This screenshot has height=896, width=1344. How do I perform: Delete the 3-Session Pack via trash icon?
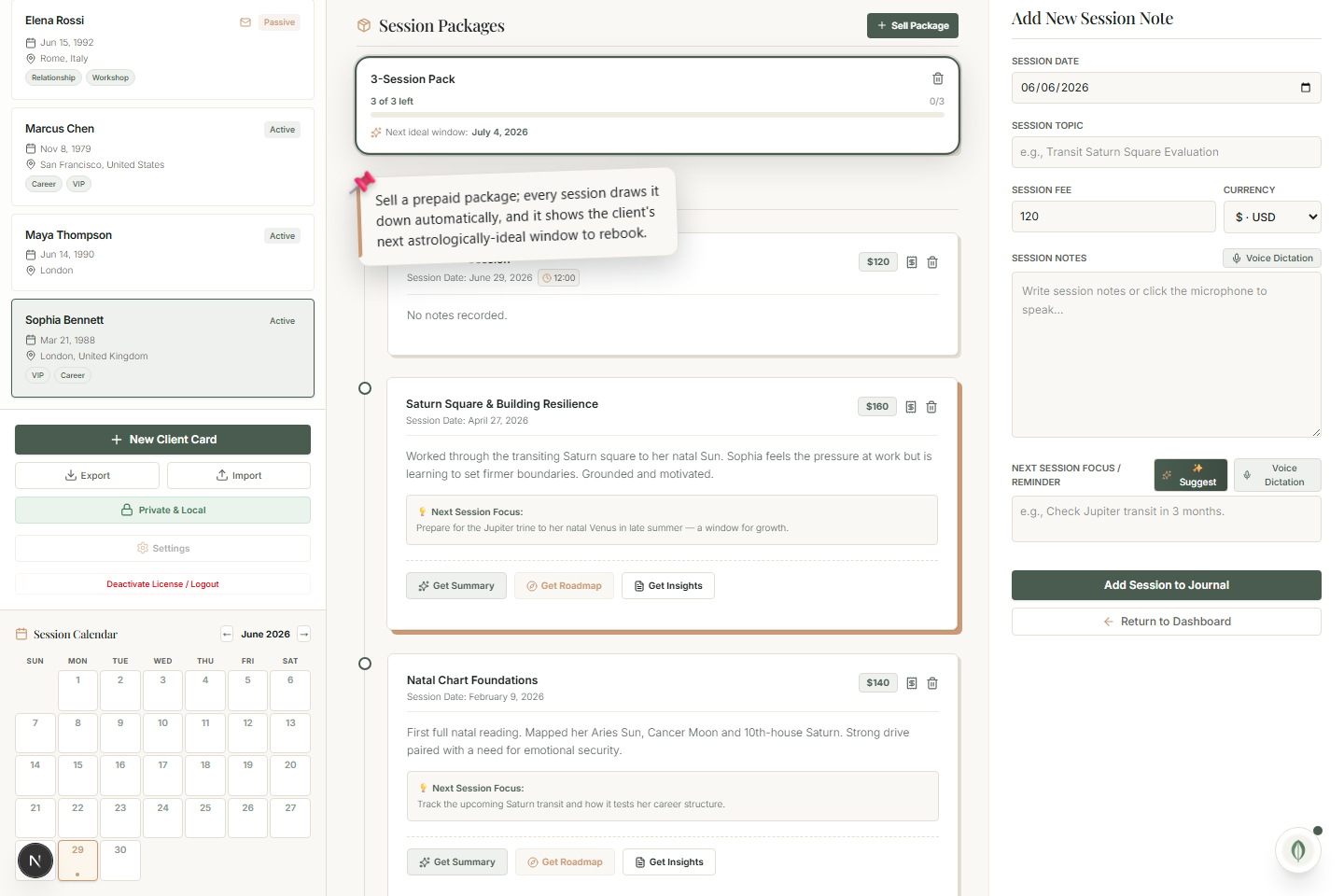pyautogui.click(x=938, y=78)
